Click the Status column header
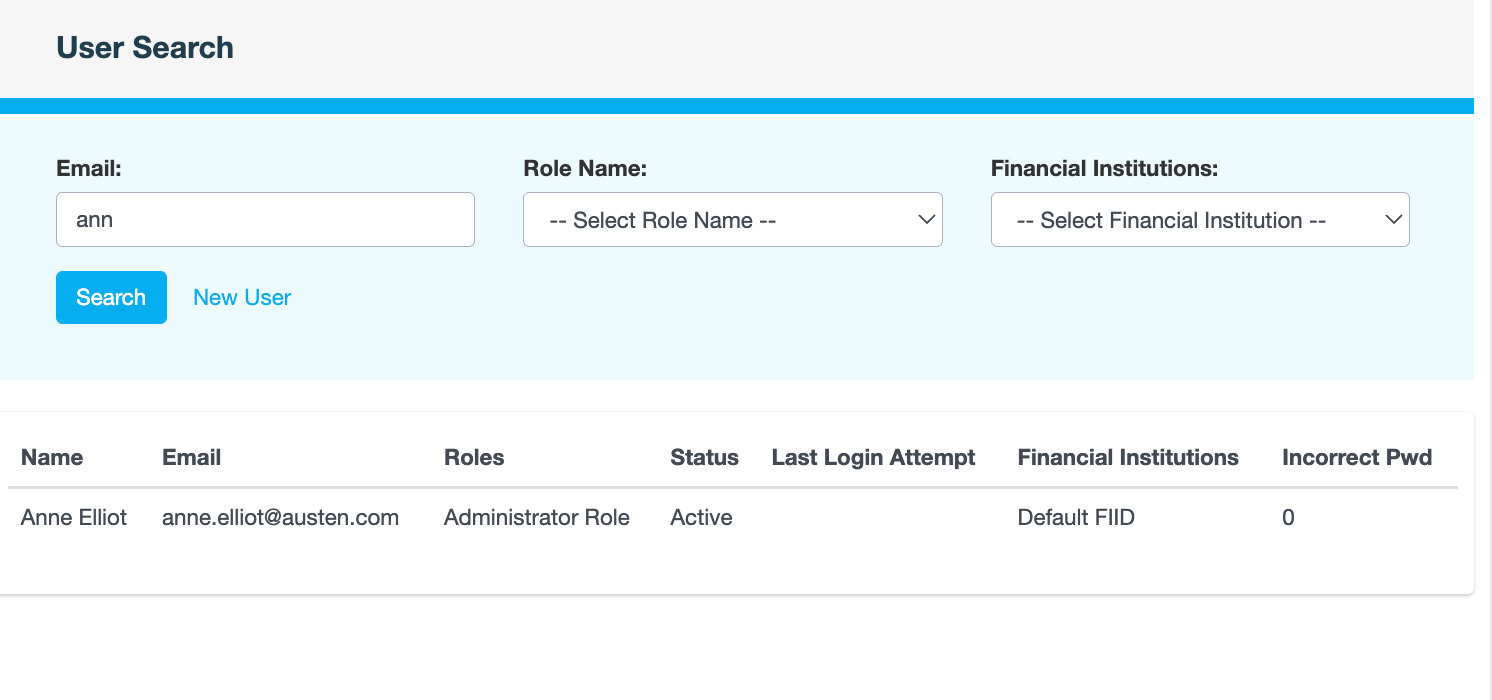Image resolution: width=1492 pixels, height=700 pixels. 704,458
